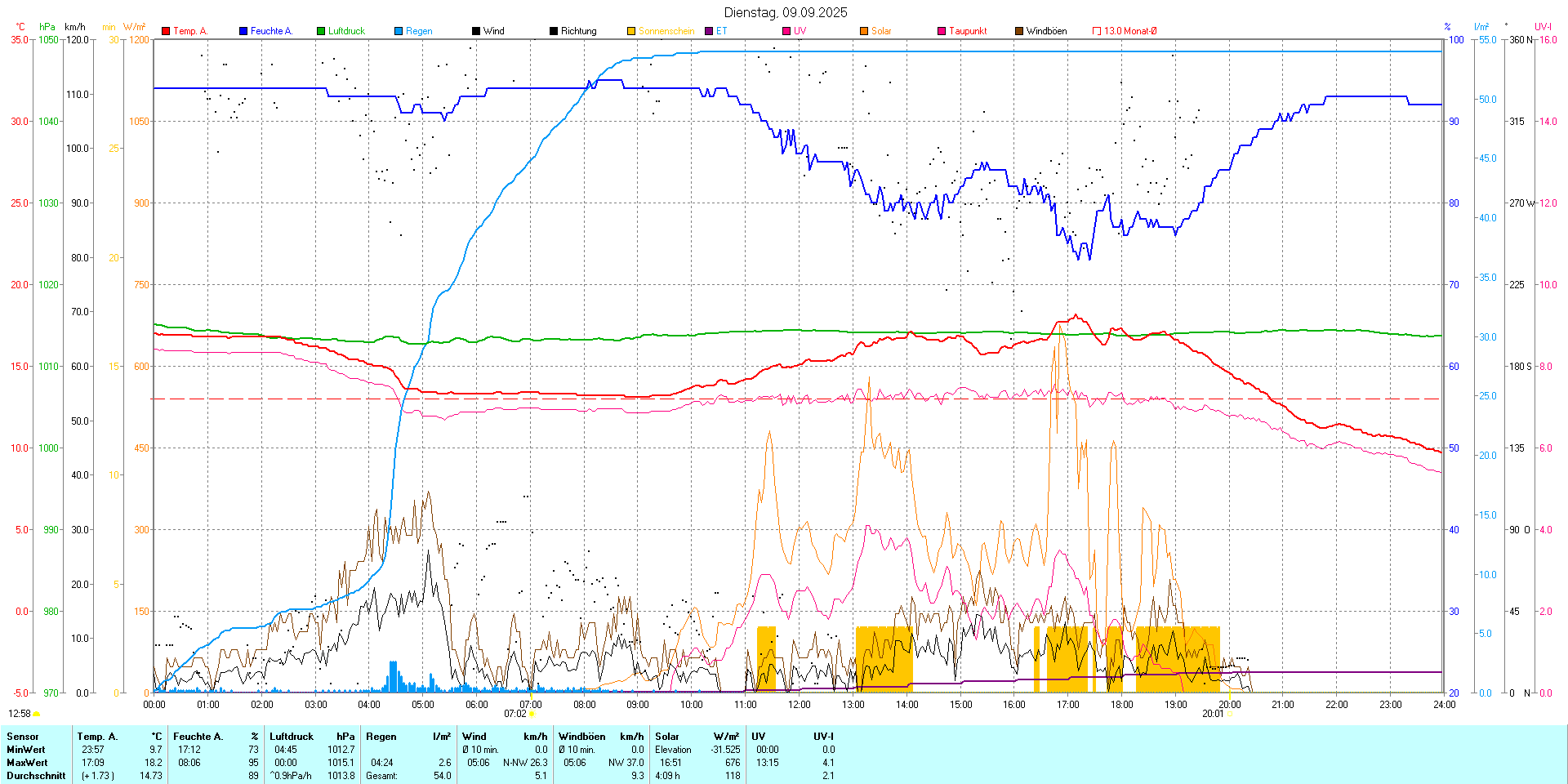Click the sunrise sun icon at 07:02
The height and width of the screenshot is (784, 1568).
pos(532,714)
